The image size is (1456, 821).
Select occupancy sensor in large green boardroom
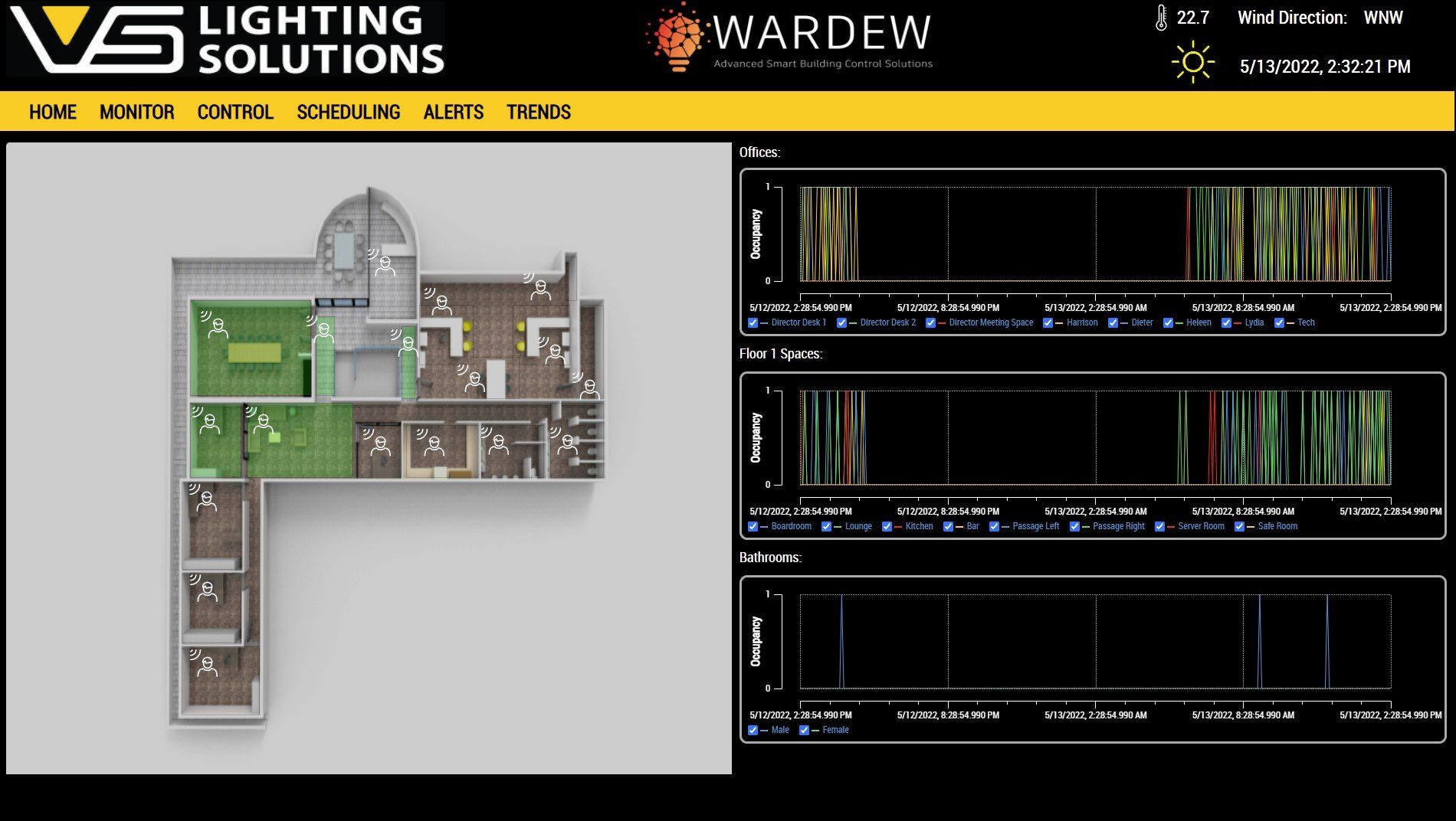(218, 327)
